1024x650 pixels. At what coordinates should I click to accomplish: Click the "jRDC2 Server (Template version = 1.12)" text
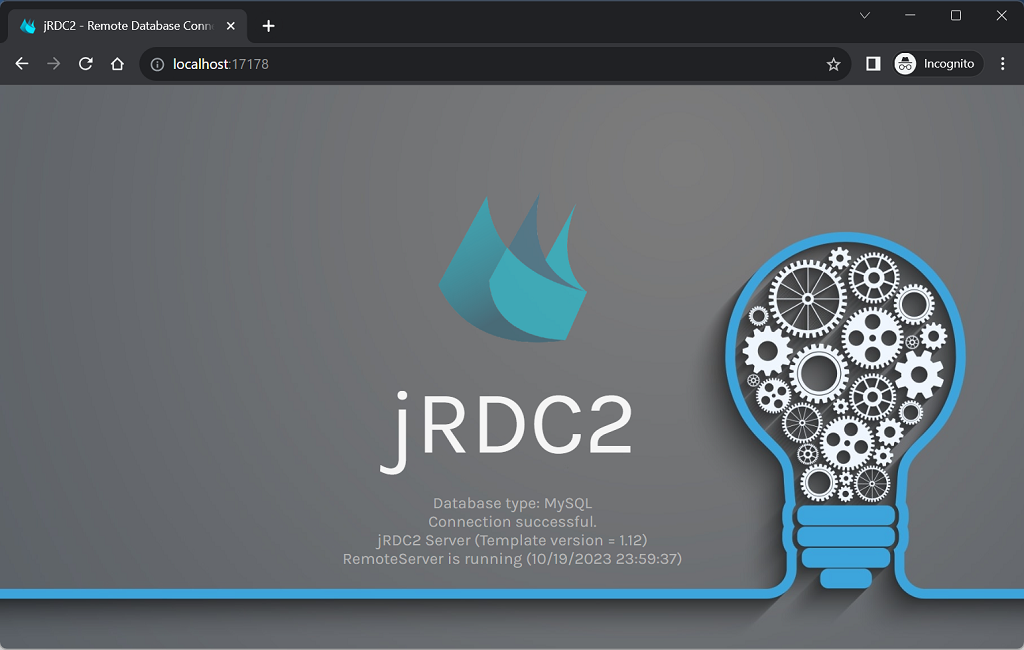[x=512, y=540]
